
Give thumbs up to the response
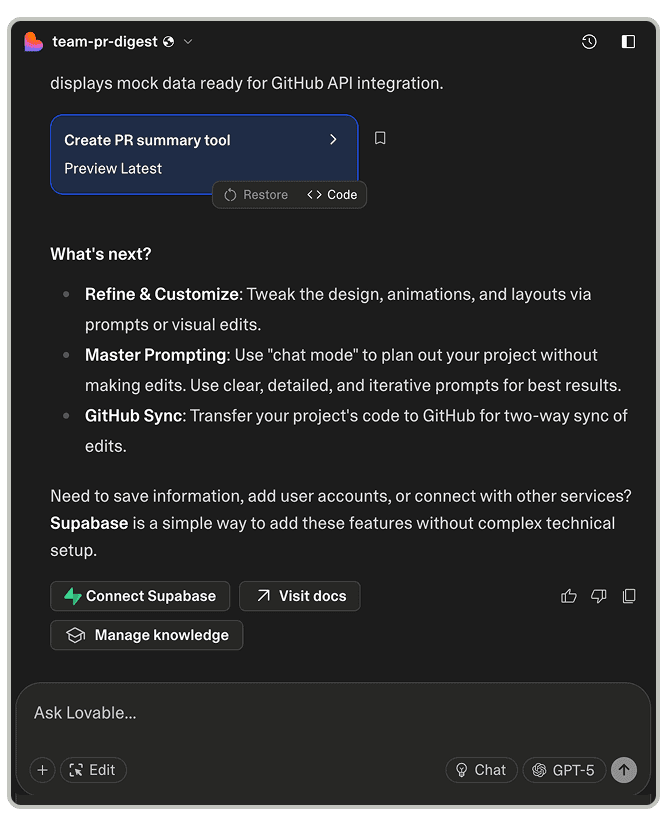[569, 596]
